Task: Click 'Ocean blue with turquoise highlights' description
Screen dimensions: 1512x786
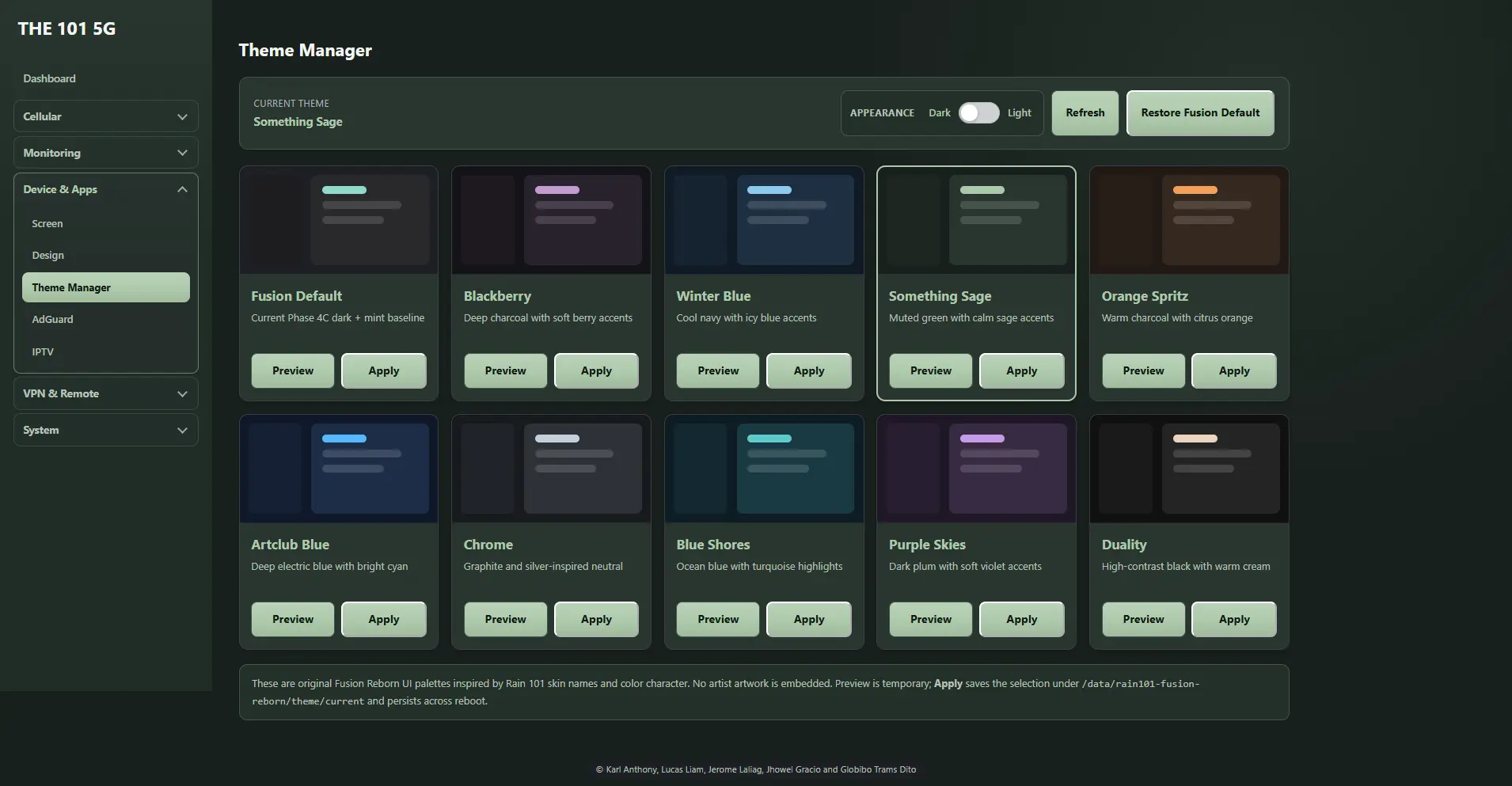Action: point(759,567)
